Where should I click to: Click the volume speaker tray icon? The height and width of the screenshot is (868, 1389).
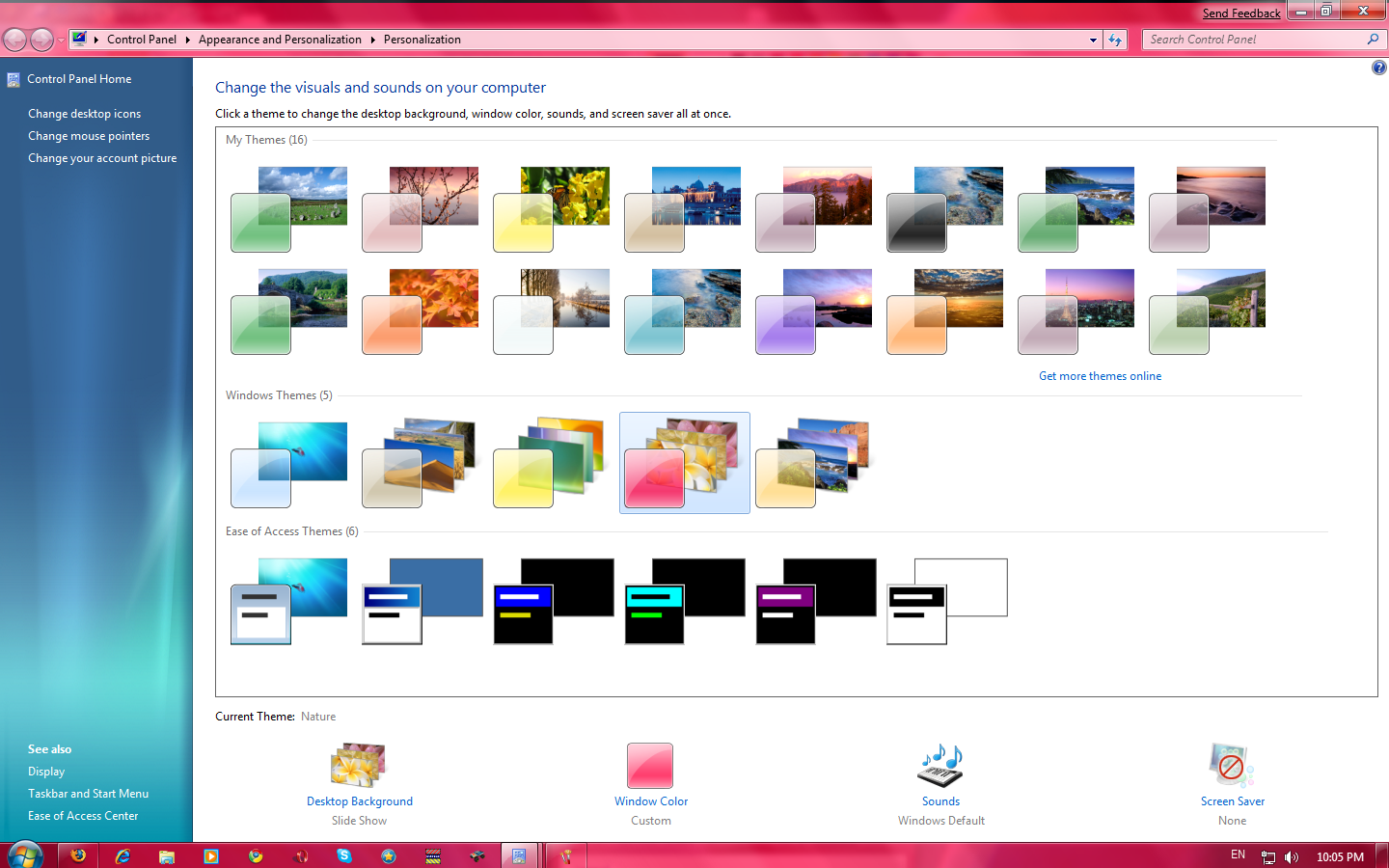[x=1292, y=856]
